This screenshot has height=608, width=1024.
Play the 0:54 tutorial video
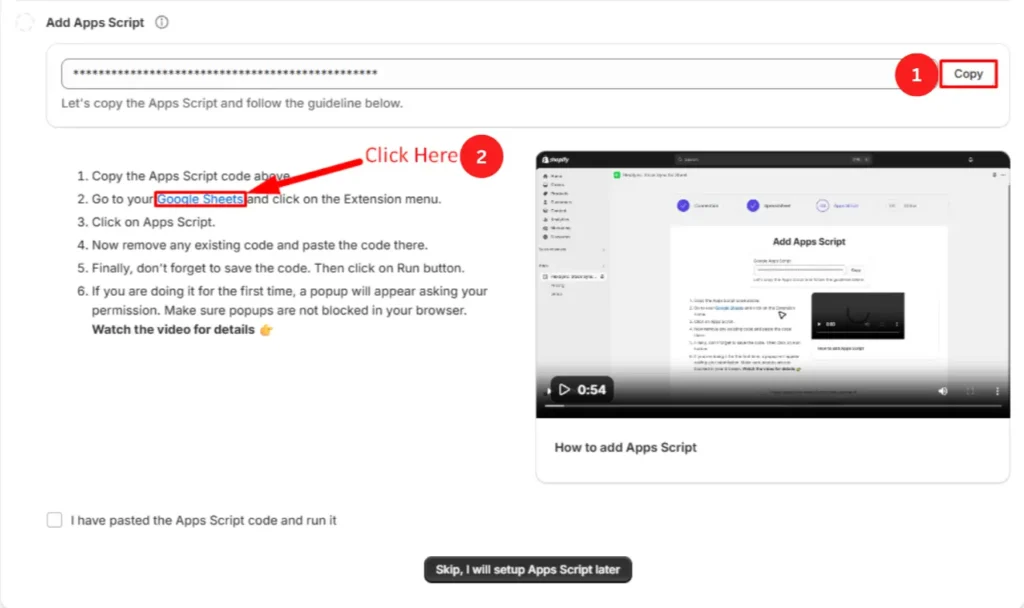[565, 390]
